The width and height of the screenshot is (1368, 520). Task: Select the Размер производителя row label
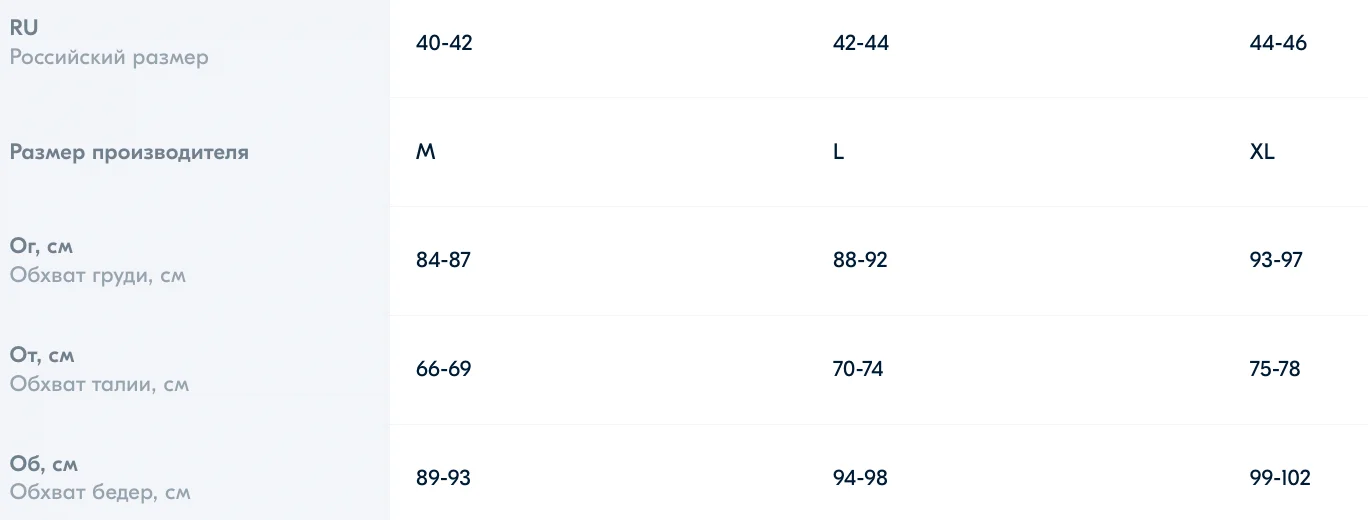129,152
